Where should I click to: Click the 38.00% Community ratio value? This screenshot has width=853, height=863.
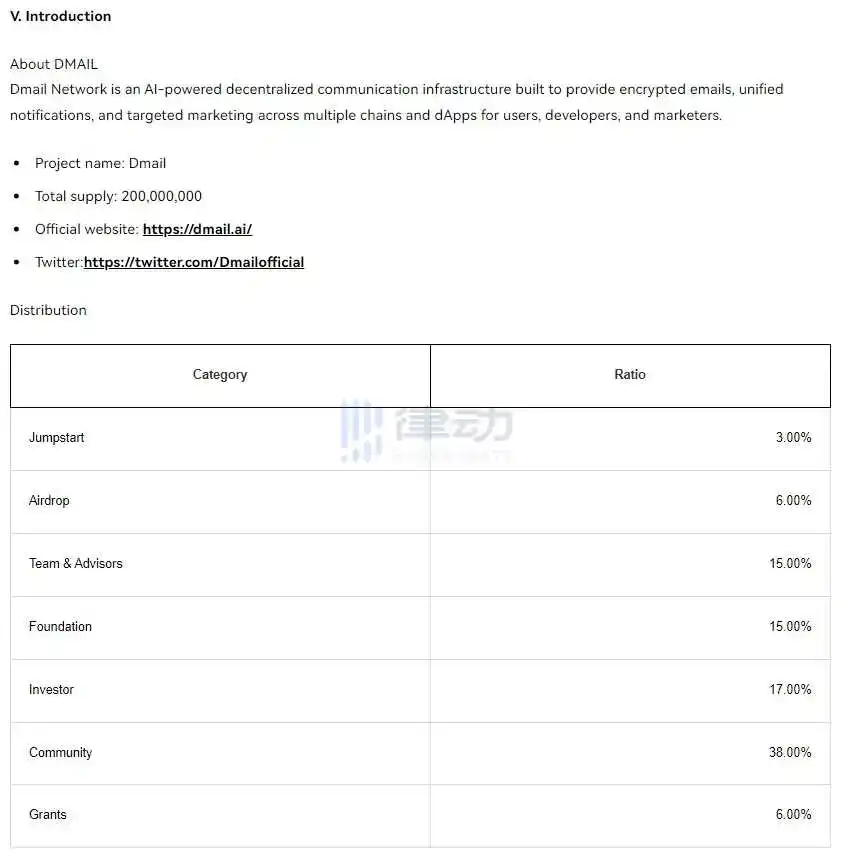pyautogui.click(x=790, y=752)
